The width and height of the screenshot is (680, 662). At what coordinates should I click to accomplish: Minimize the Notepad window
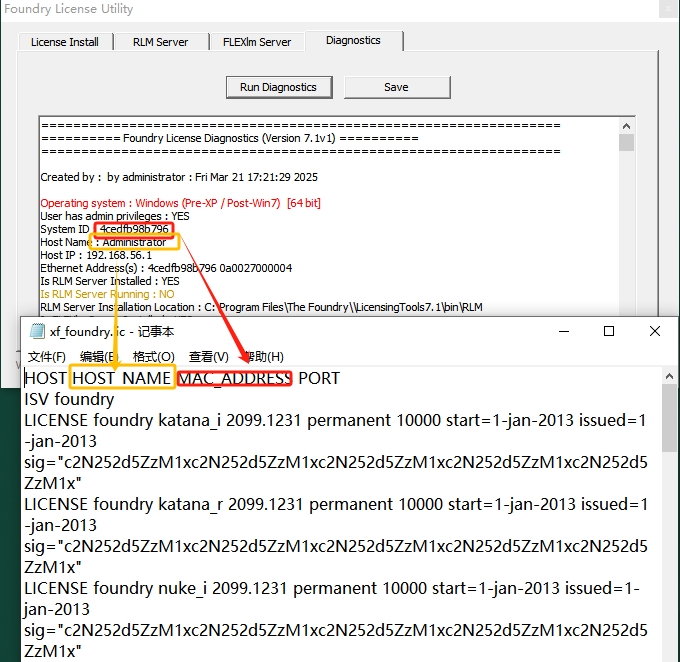coord(562,332)
